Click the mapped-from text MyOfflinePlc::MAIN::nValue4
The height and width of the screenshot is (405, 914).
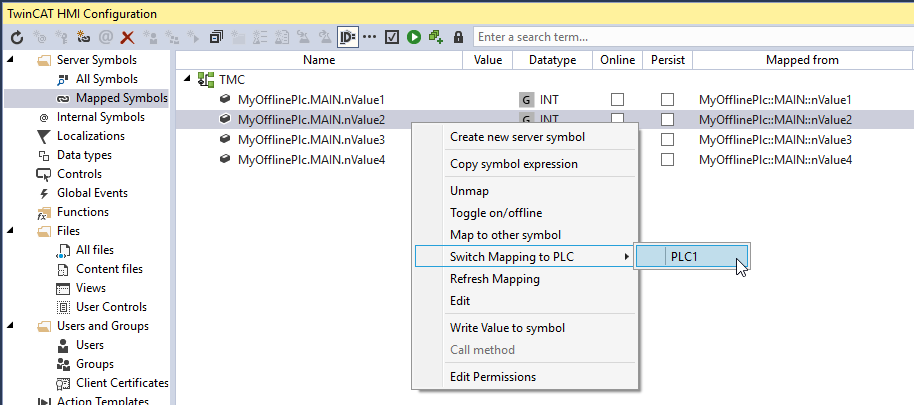[775, 160]
